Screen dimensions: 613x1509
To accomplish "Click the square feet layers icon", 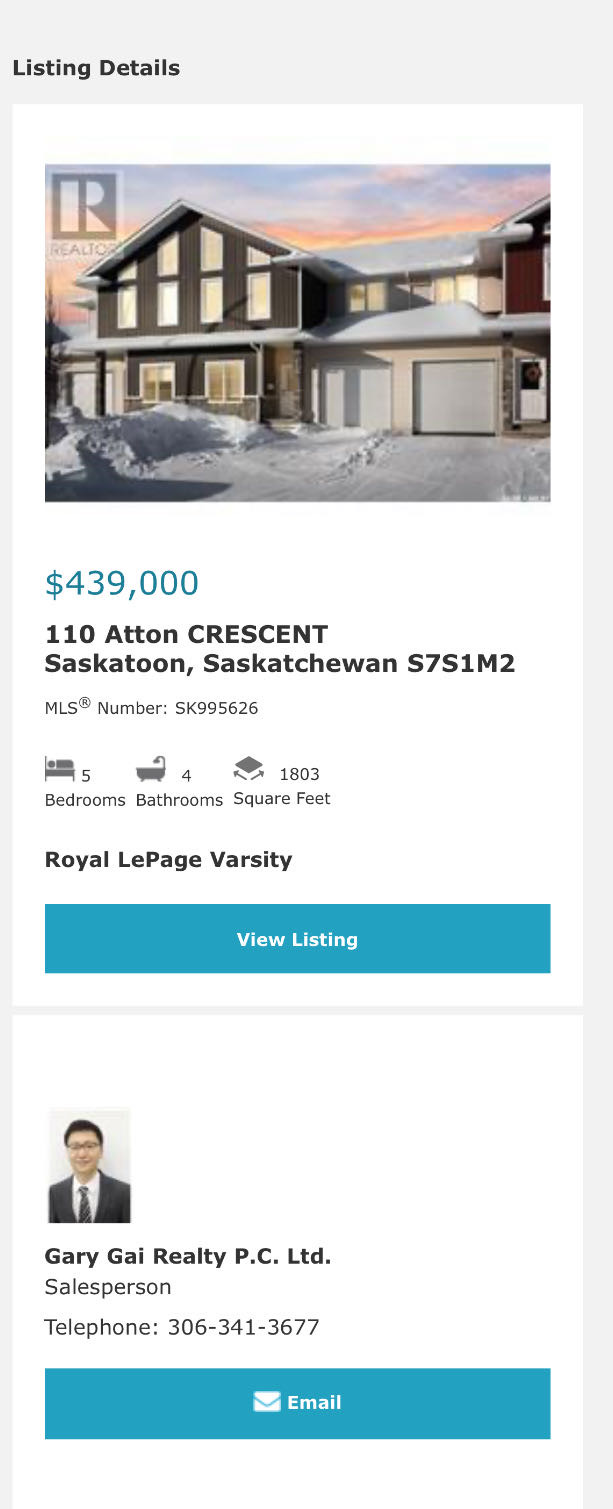I will (249, 768).
